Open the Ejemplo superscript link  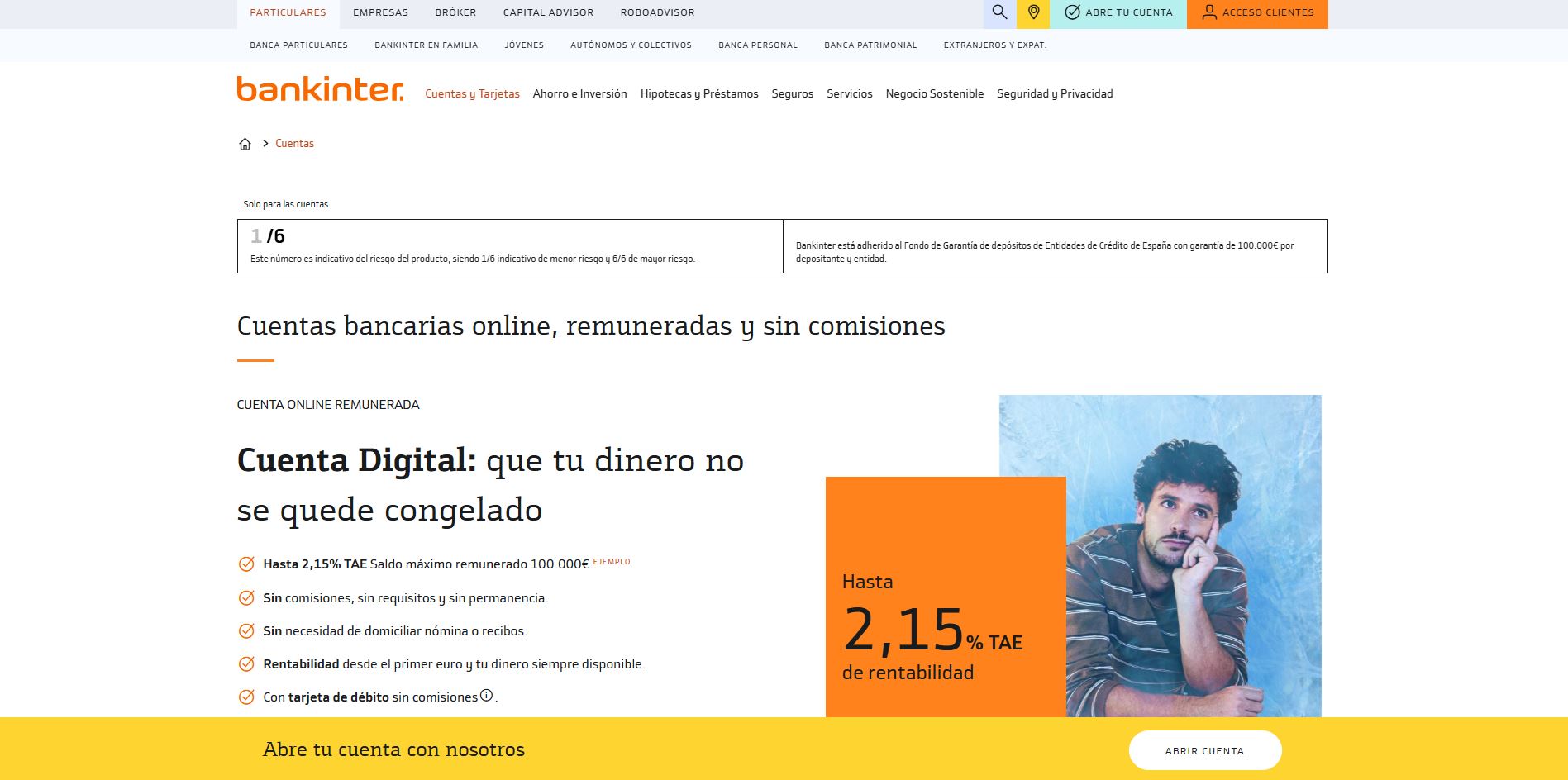[x=612, y=562]
